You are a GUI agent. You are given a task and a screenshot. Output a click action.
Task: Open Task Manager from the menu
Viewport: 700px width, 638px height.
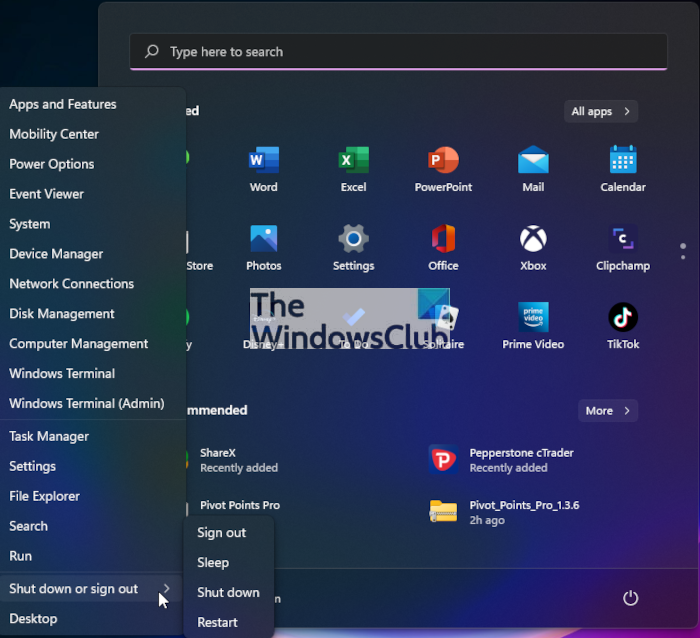point(92,437)
